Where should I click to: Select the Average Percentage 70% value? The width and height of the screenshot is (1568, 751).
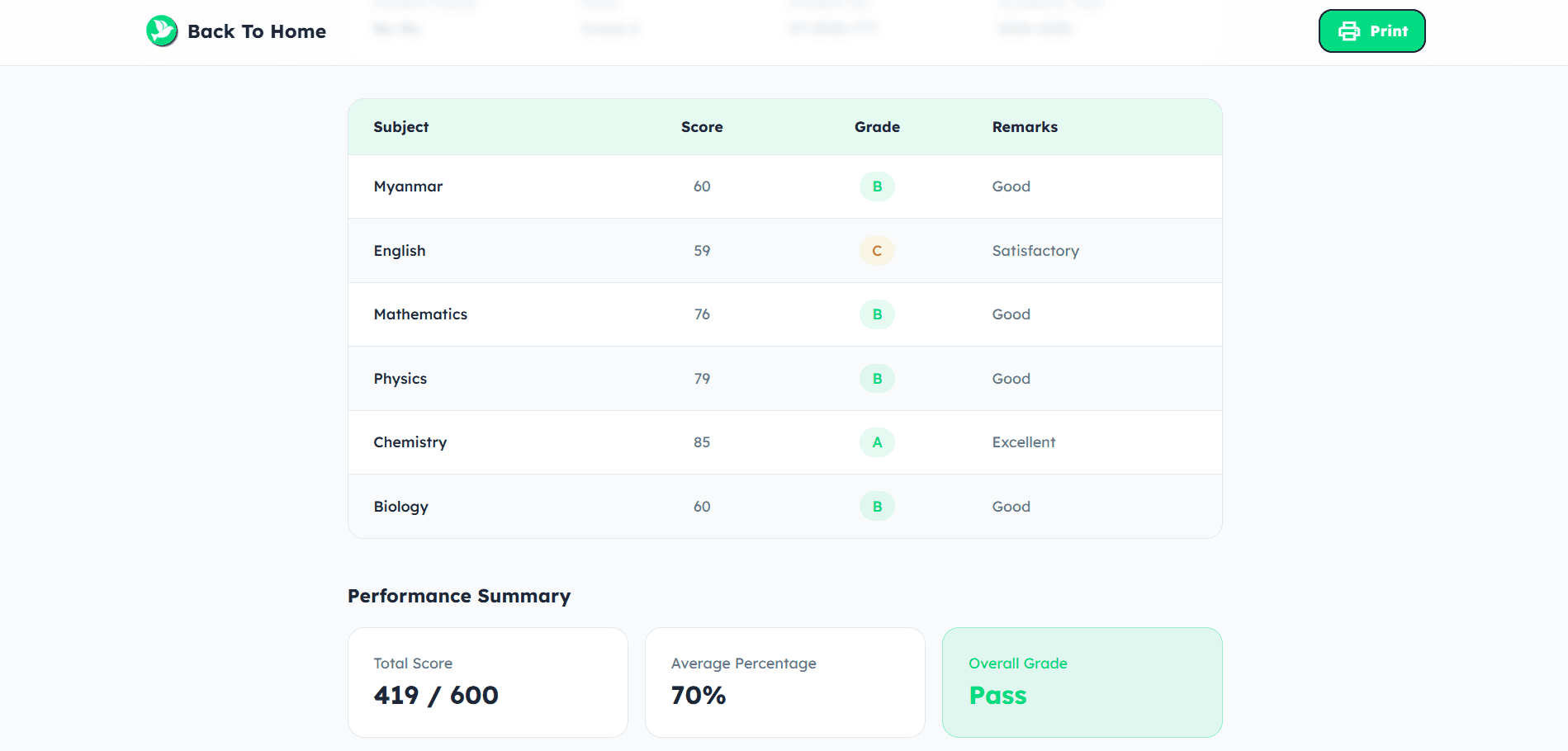[x=698, y=695]
